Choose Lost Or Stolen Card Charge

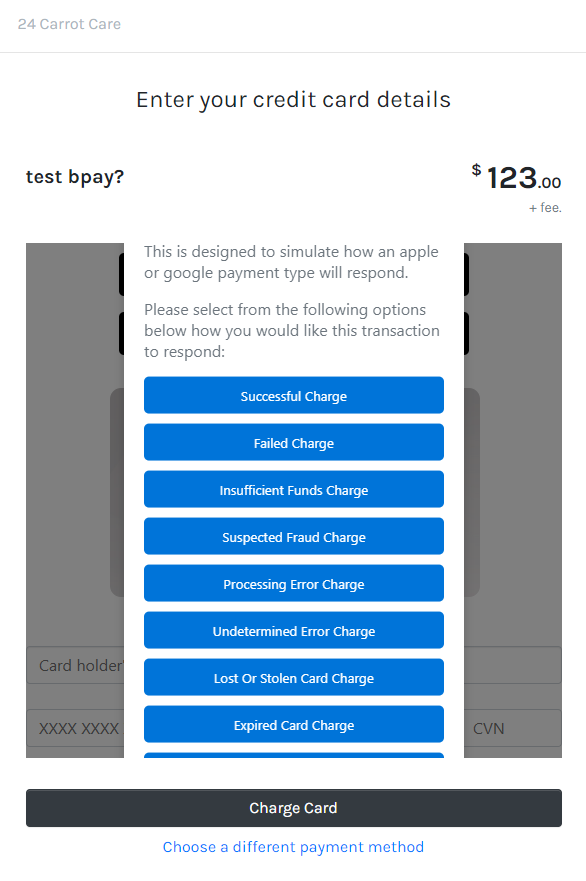294,678
